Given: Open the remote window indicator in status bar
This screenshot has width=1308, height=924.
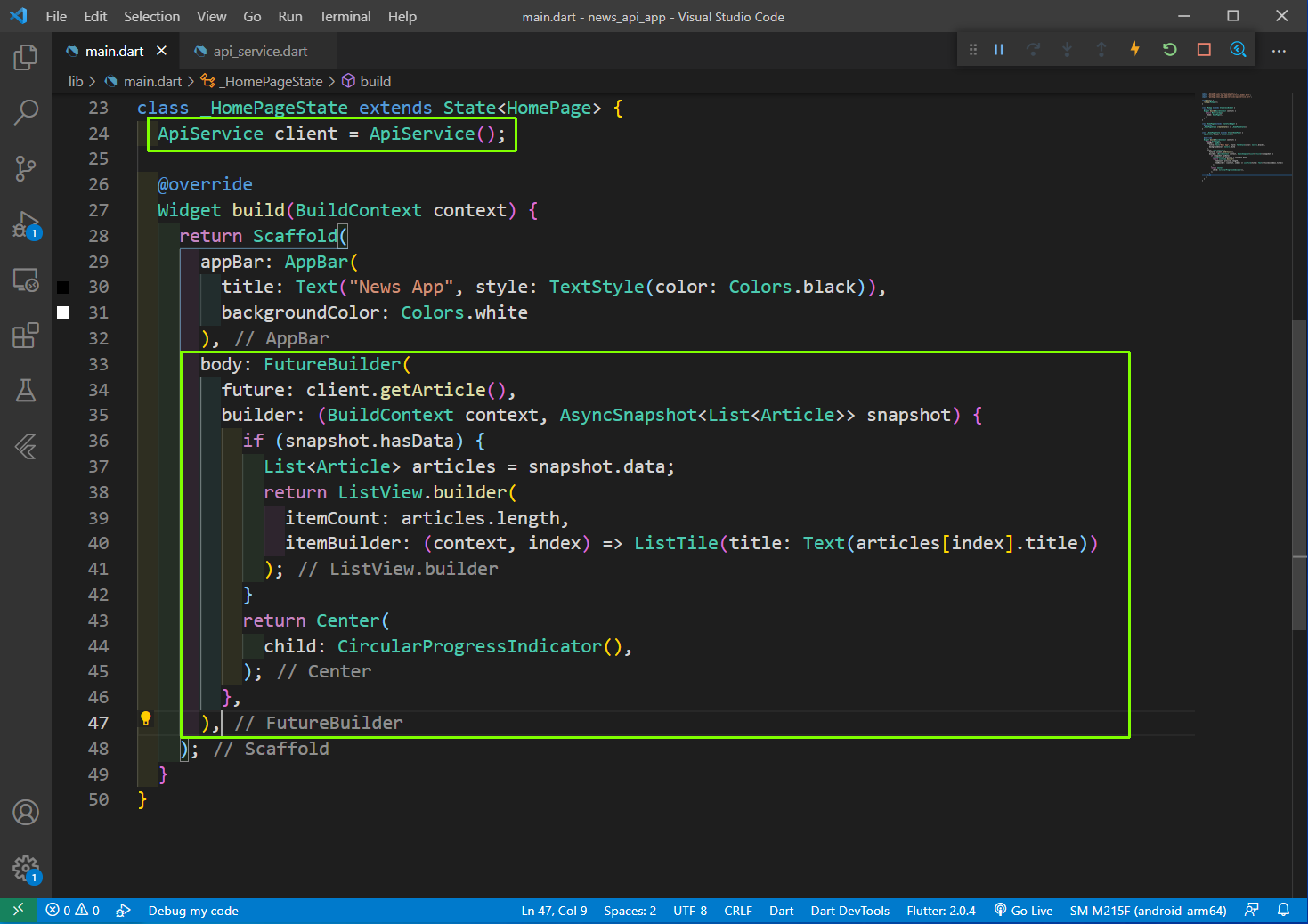Looking at the screenshot, I should [18, 911].
